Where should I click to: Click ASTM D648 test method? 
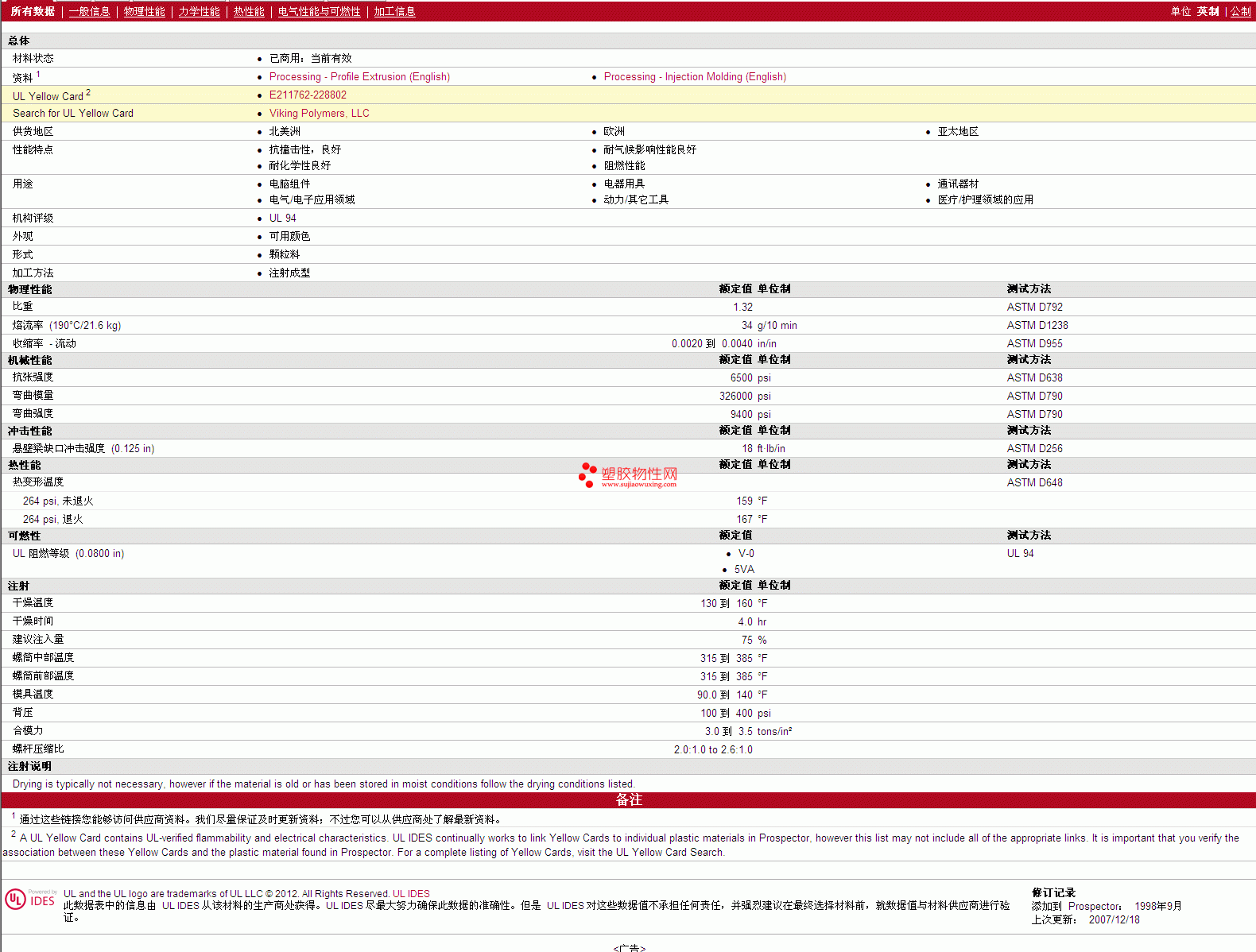tap(1034, 482)
